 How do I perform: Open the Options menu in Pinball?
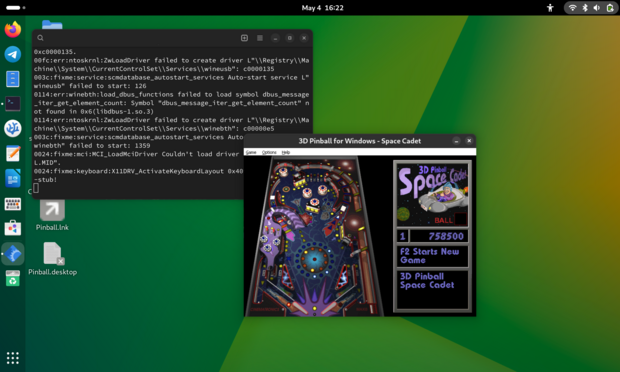(269, 152)
